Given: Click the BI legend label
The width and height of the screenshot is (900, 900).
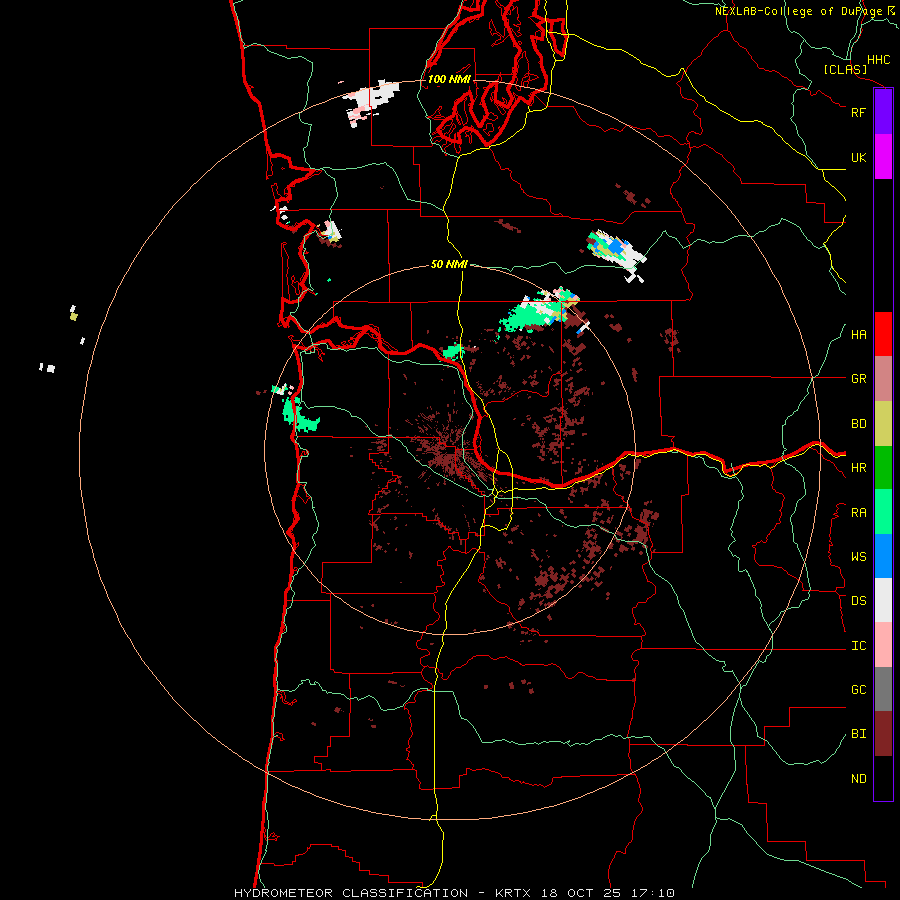Looking at the screenshot, I should pos(859,734).
